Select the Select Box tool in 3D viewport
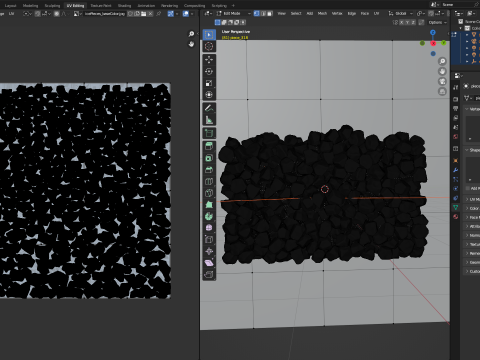The height and width of the screenshot is (360, 480). (209, 35)
